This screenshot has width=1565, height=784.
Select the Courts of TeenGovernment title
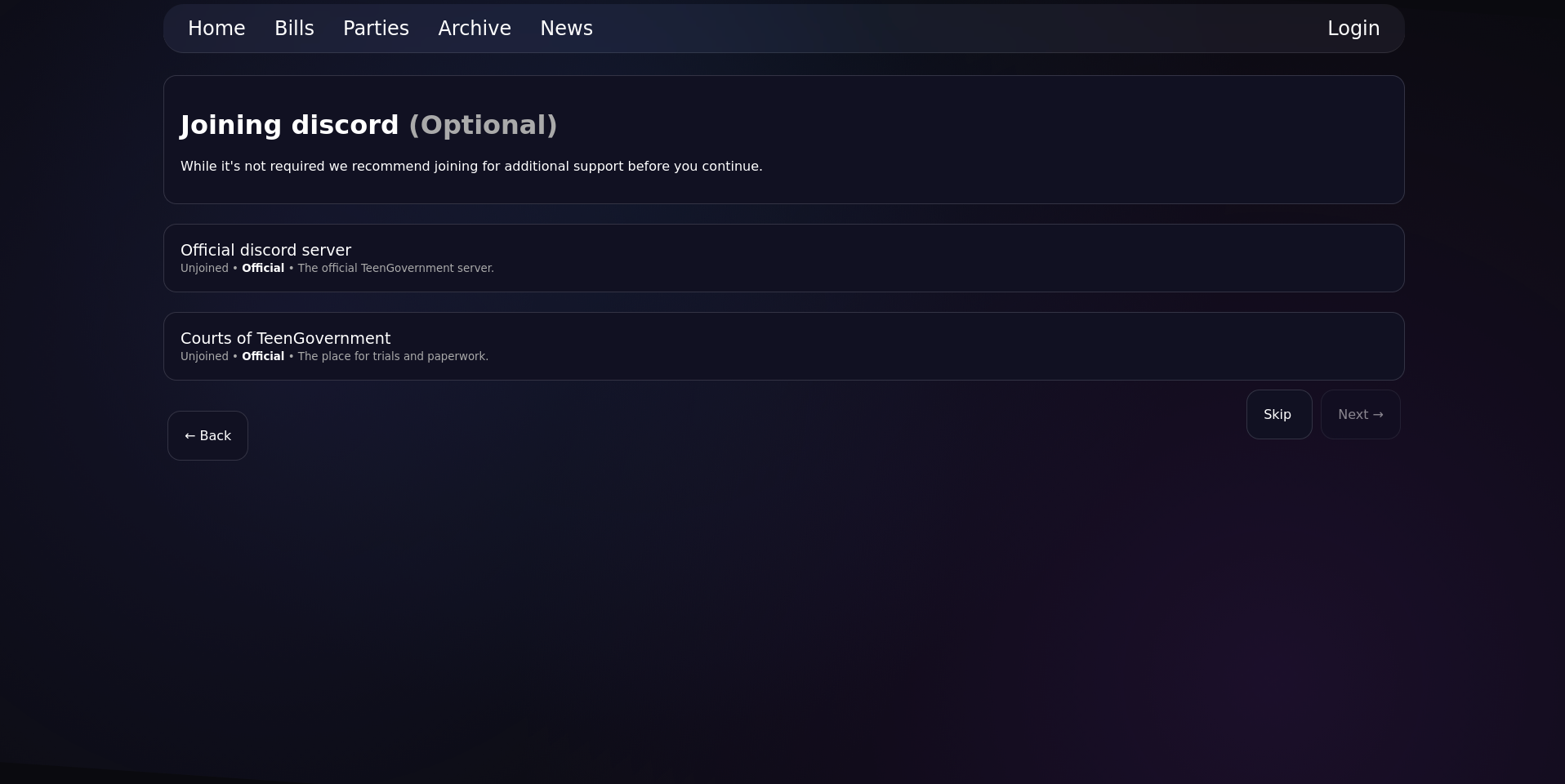[x=285, y=338]
